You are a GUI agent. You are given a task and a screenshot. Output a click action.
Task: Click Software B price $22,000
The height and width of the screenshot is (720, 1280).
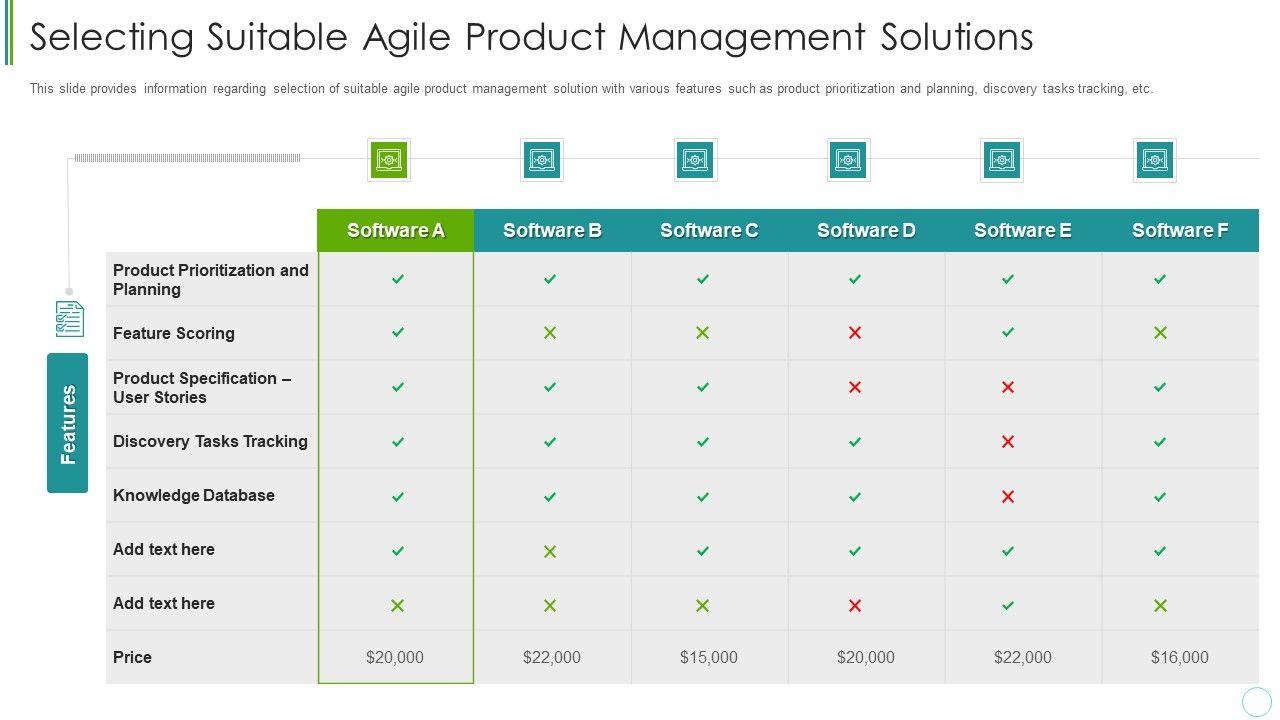[552, 657]
